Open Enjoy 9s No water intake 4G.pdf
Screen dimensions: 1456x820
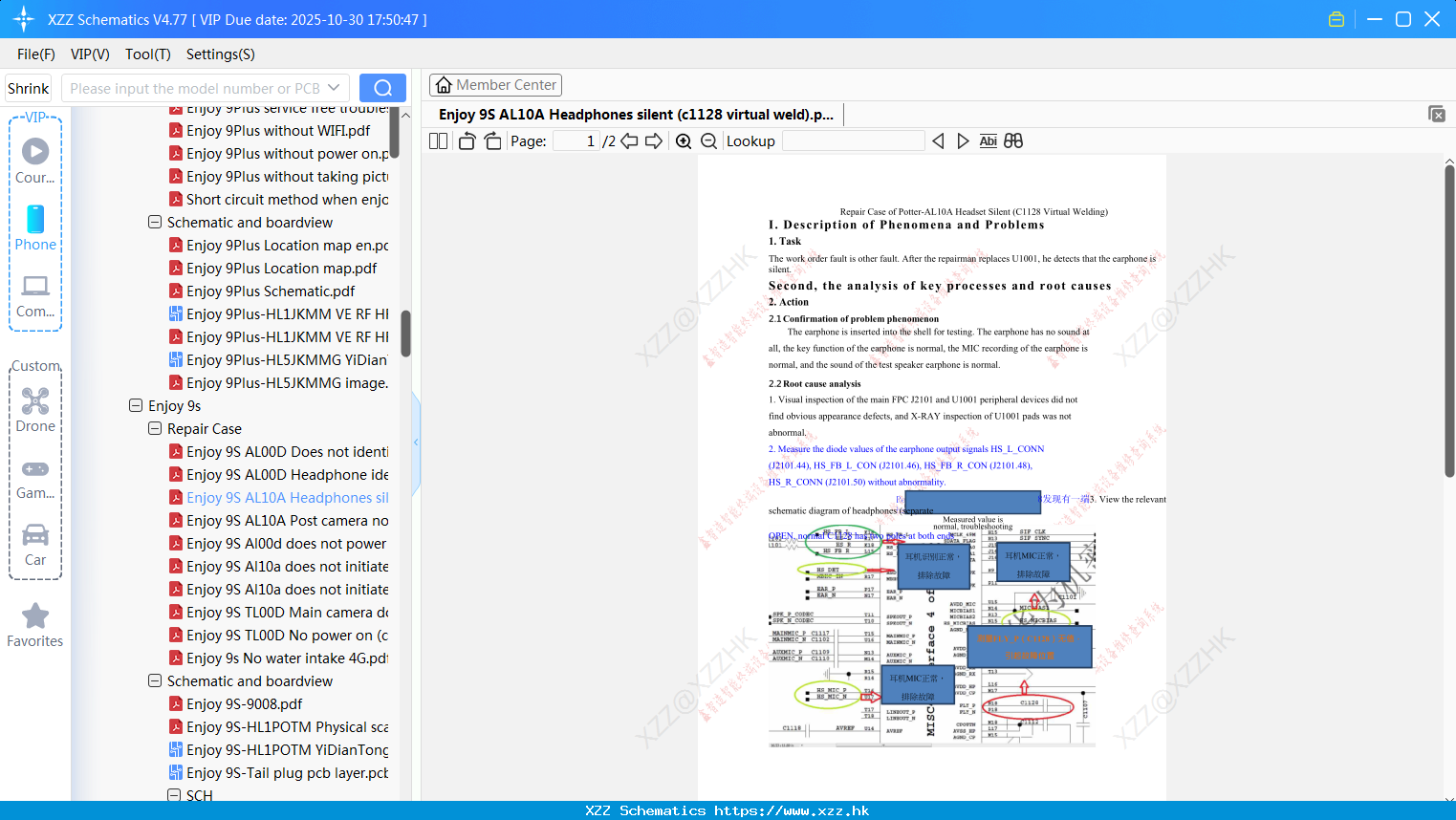coord(278,658)
